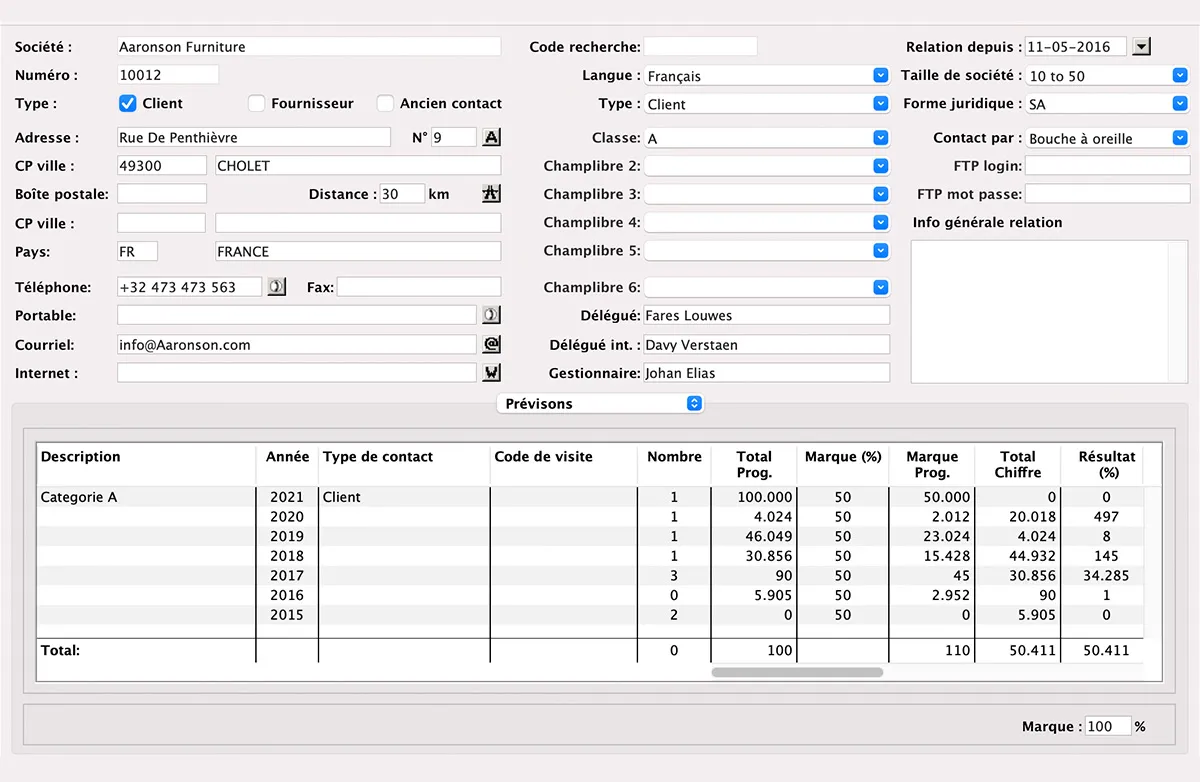Click the route distance icon next to km
The width and height of the screenshot is (1200, 782).
coord(491,194)
